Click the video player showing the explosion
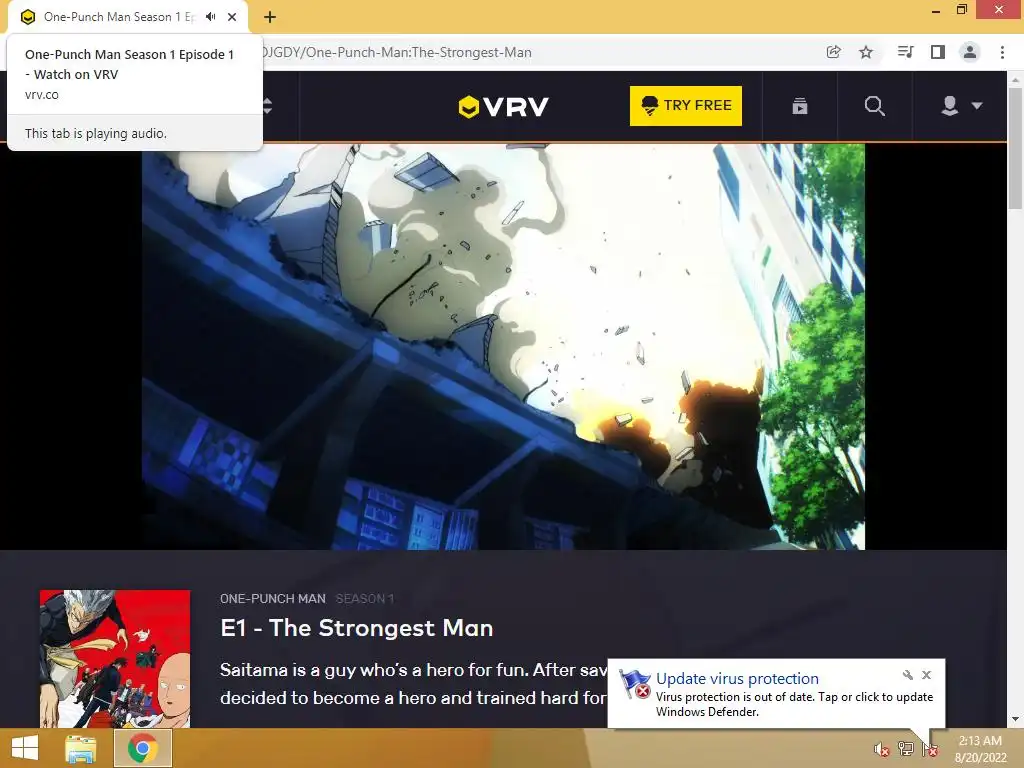 [504, 347]
